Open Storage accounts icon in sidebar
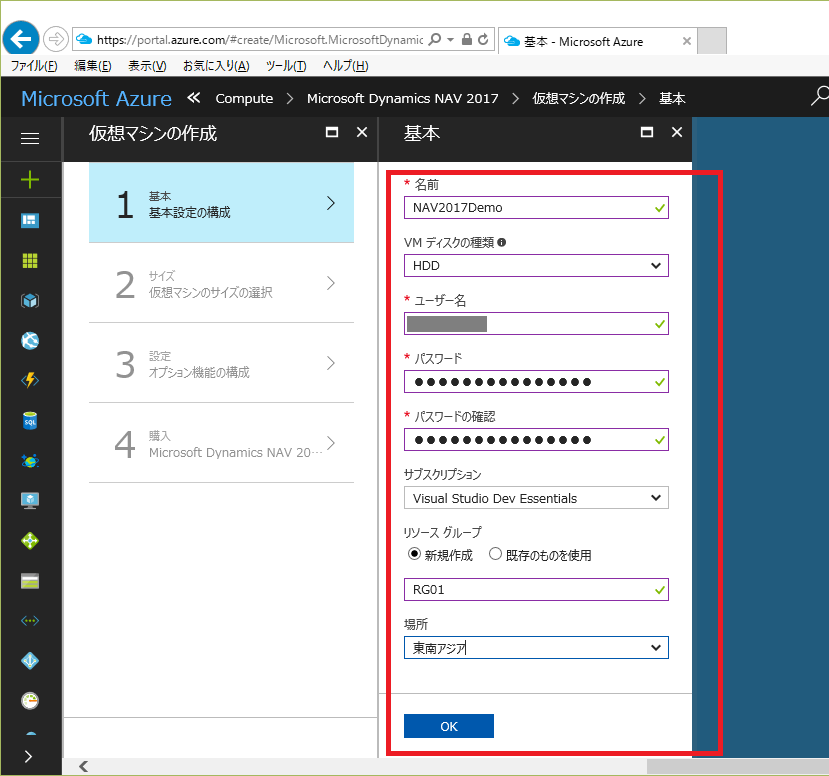The height and width of the screenshot is (776, 829). click(x=30, y=581)
